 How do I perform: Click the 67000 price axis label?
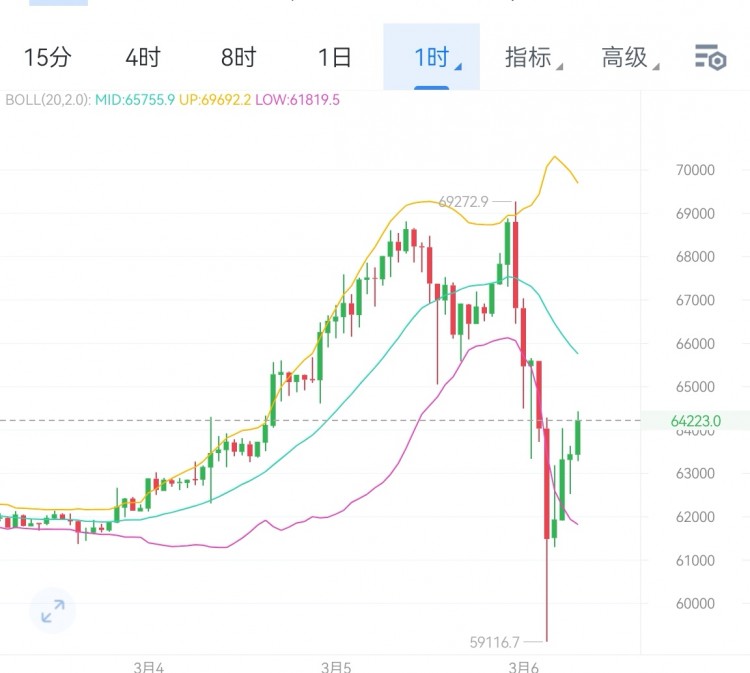pos(695,300)
